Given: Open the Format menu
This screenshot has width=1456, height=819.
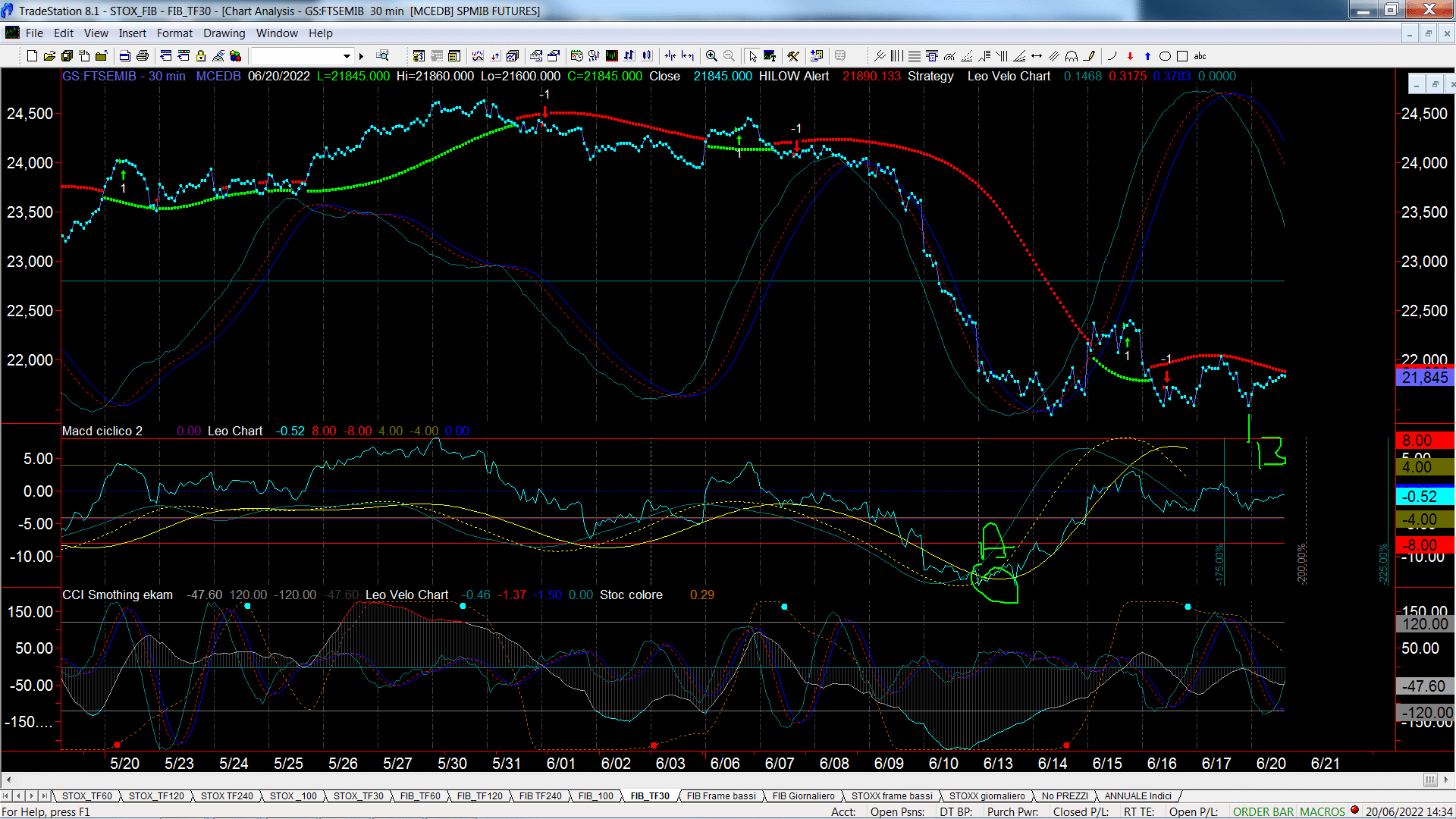Looking at the screenshot, I should (174, 33).
